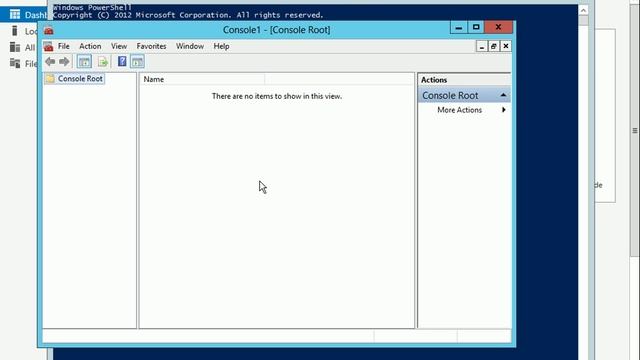Open the Action menu
Screen dimensions: 640x360
click(x=90, y=46)
